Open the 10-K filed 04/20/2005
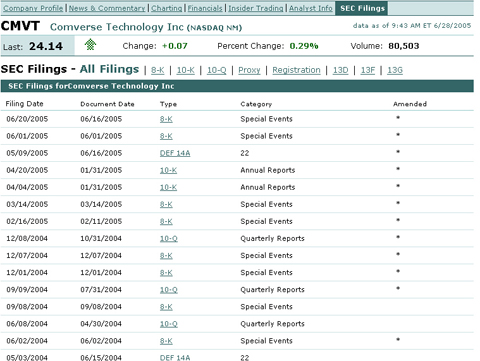 [x=168, y=170]
